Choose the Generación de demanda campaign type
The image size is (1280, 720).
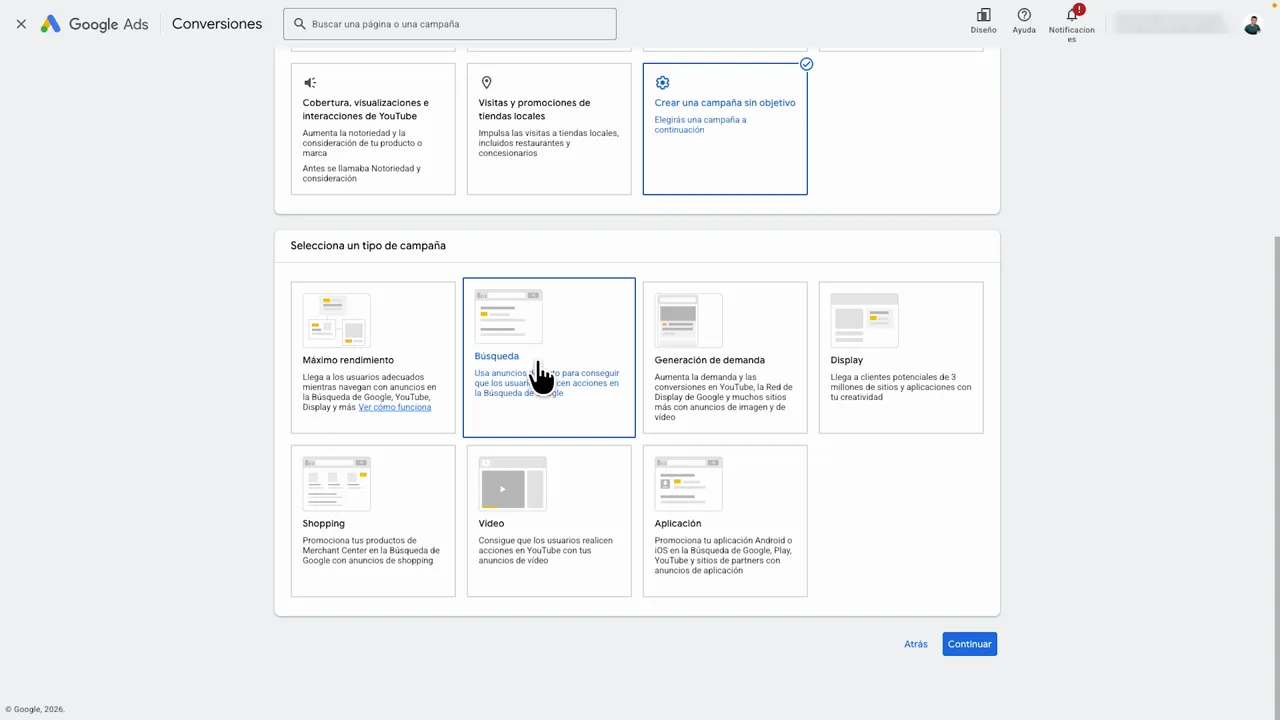pos(725,357)
